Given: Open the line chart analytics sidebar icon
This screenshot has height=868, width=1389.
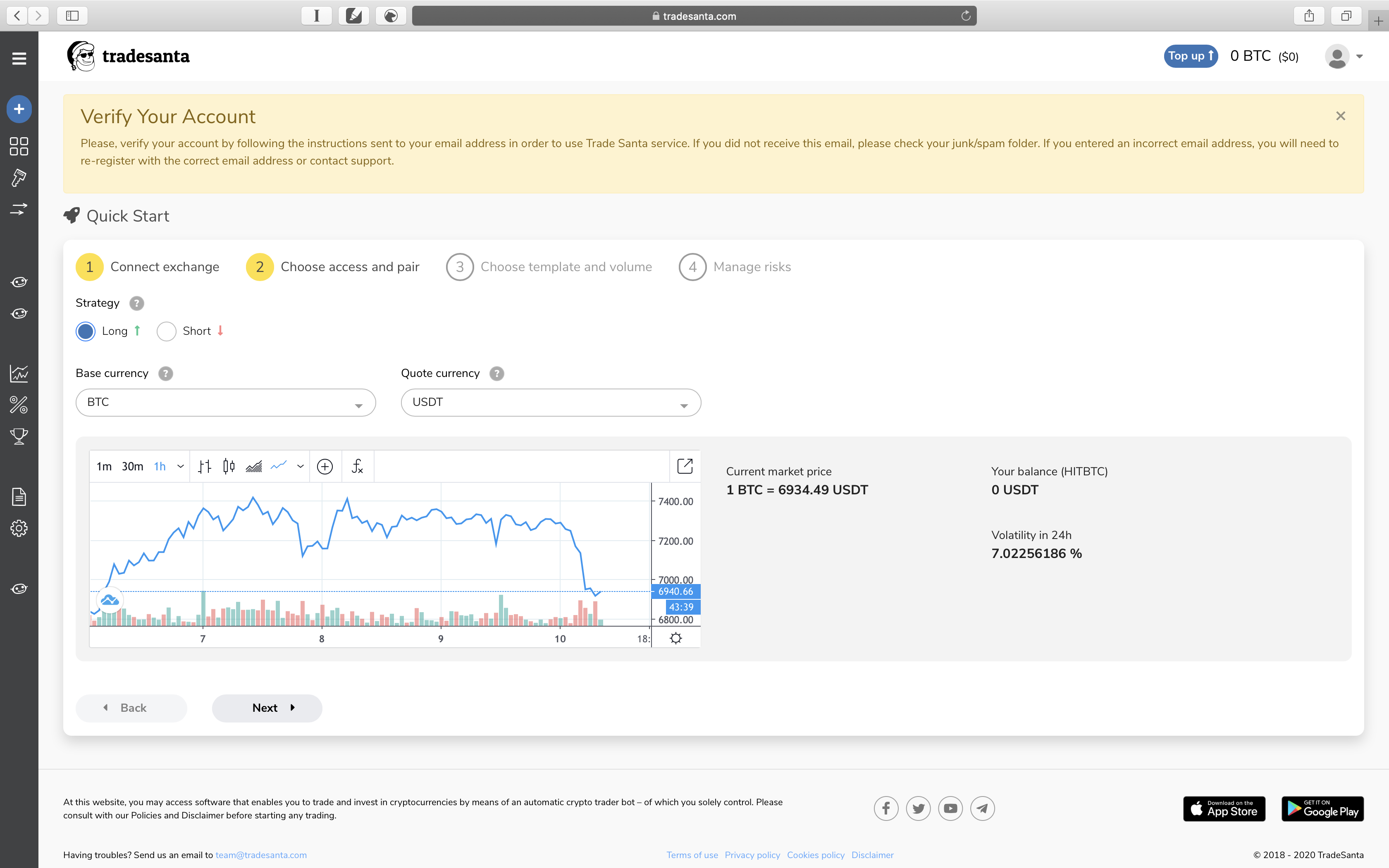Looking at the screenshot, I should tap(19, 374).
